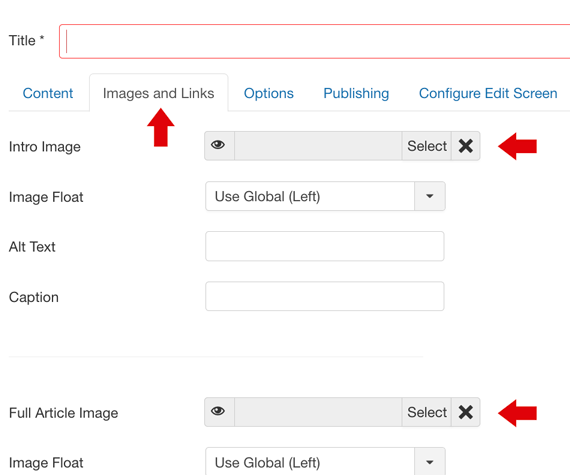Expand Full Article Image Float dropdown arrow
The height and width of the screenshot is (475, 570).
click(x=430, y=462)
